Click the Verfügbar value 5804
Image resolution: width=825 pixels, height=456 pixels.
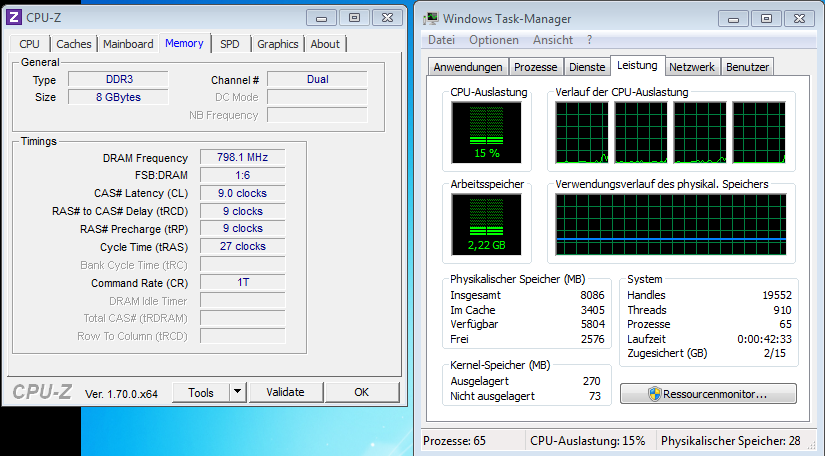click(x=592, y=325)
